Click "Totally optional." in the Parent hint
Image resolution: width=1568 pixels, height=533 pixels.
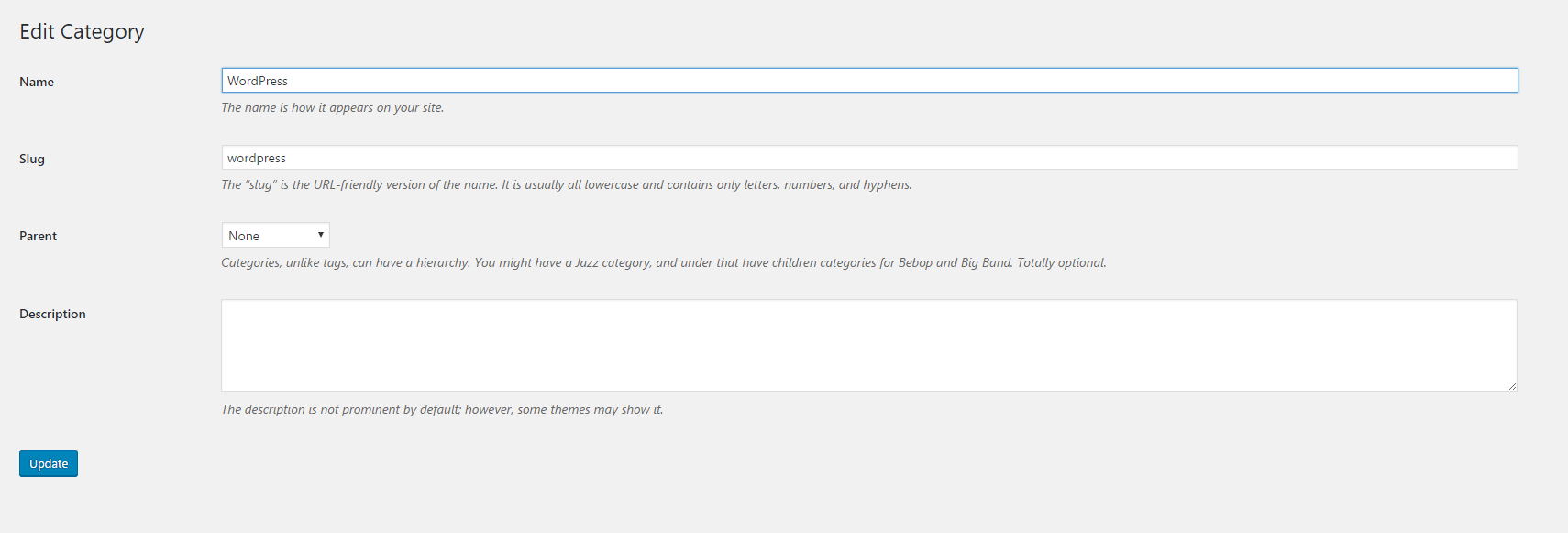coord(1061,262)
